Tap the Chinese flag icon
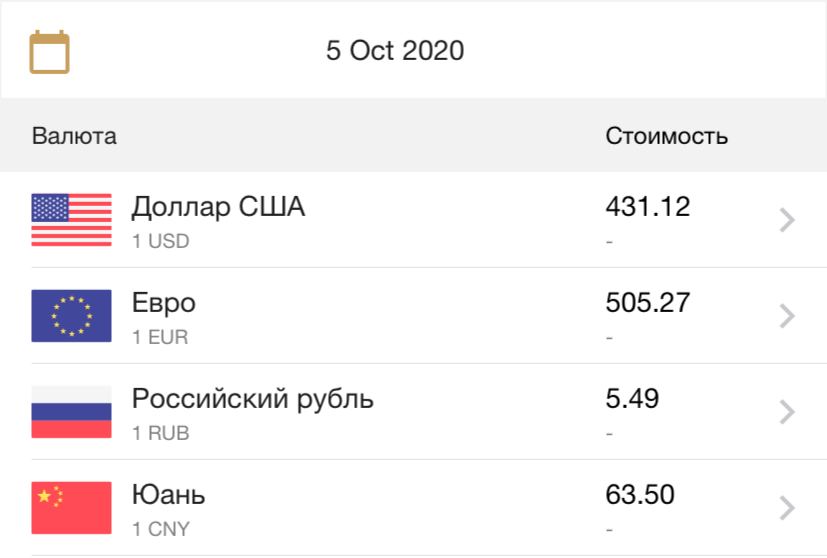This screenshot has width=827, height=558. 71,508
